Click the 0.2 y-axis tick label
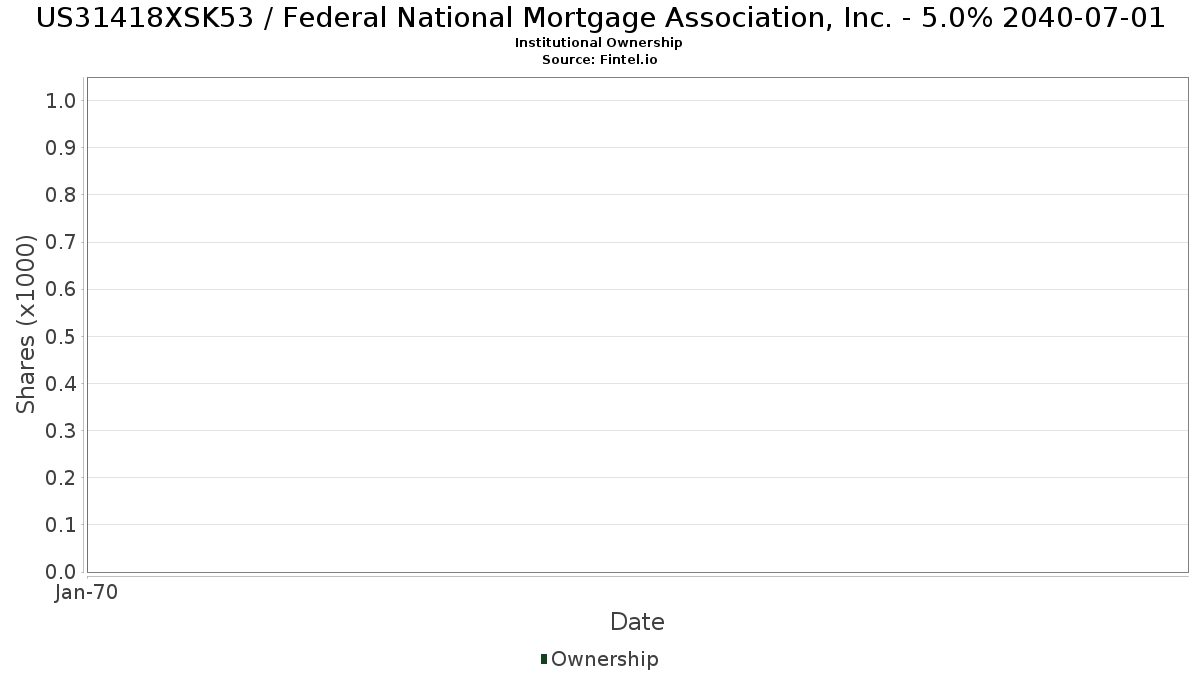 pyautogui.click(x=61, y=477)
